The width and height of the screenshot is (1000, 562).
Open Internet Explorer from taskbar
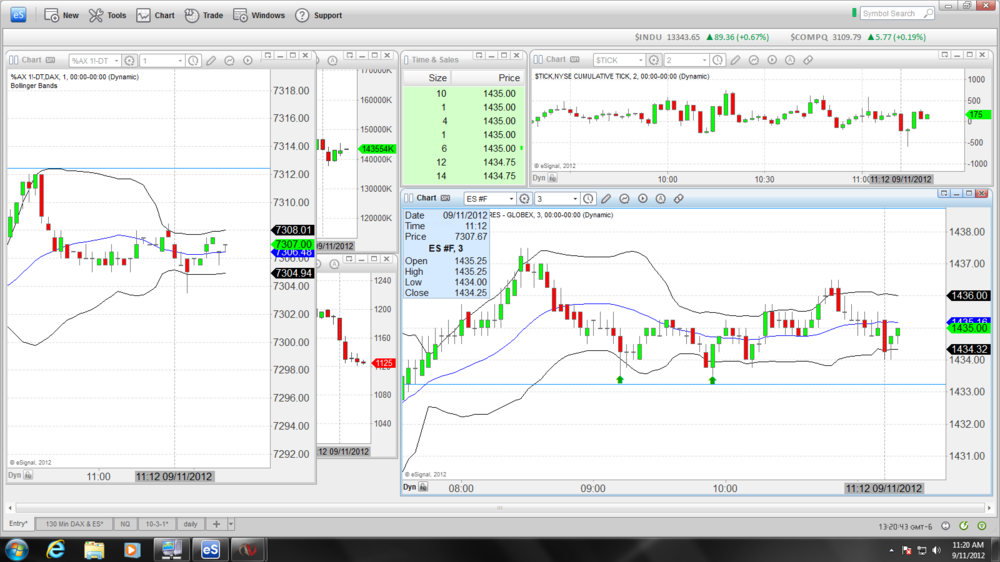coord(56,549)
